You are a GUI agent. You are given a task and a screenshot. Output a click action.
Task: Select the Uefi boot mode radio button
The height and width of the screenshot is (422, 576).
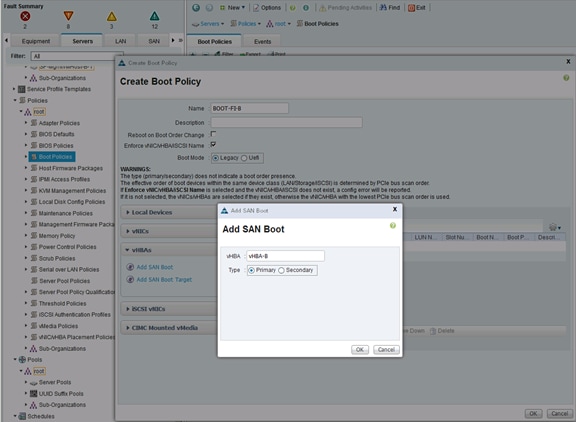[x=244, y=158]
